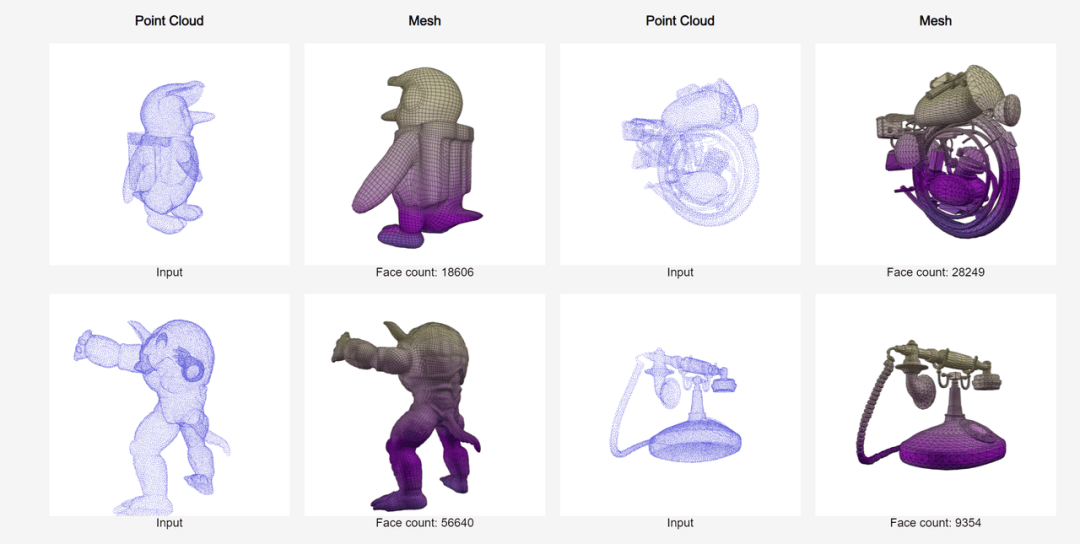Select the unicycle machine point cloud image

(x=680, y=154)
